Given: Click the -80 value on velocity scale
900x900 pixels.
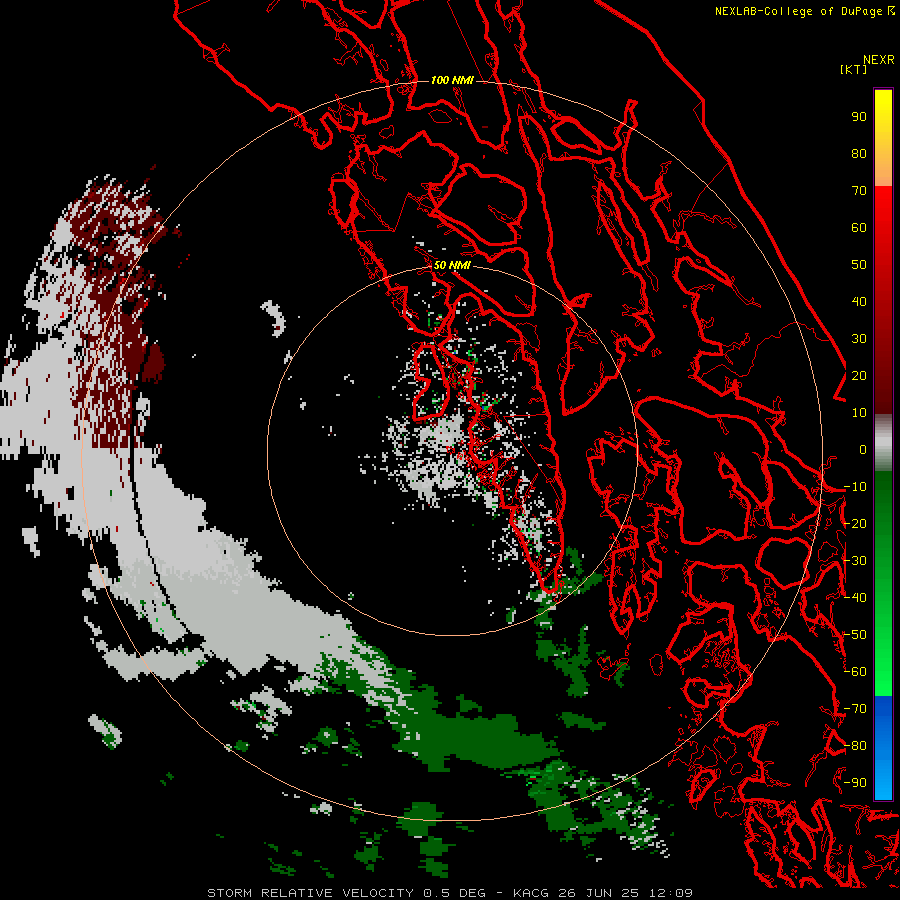Looking at the screenshot, I should click(855, 746).
